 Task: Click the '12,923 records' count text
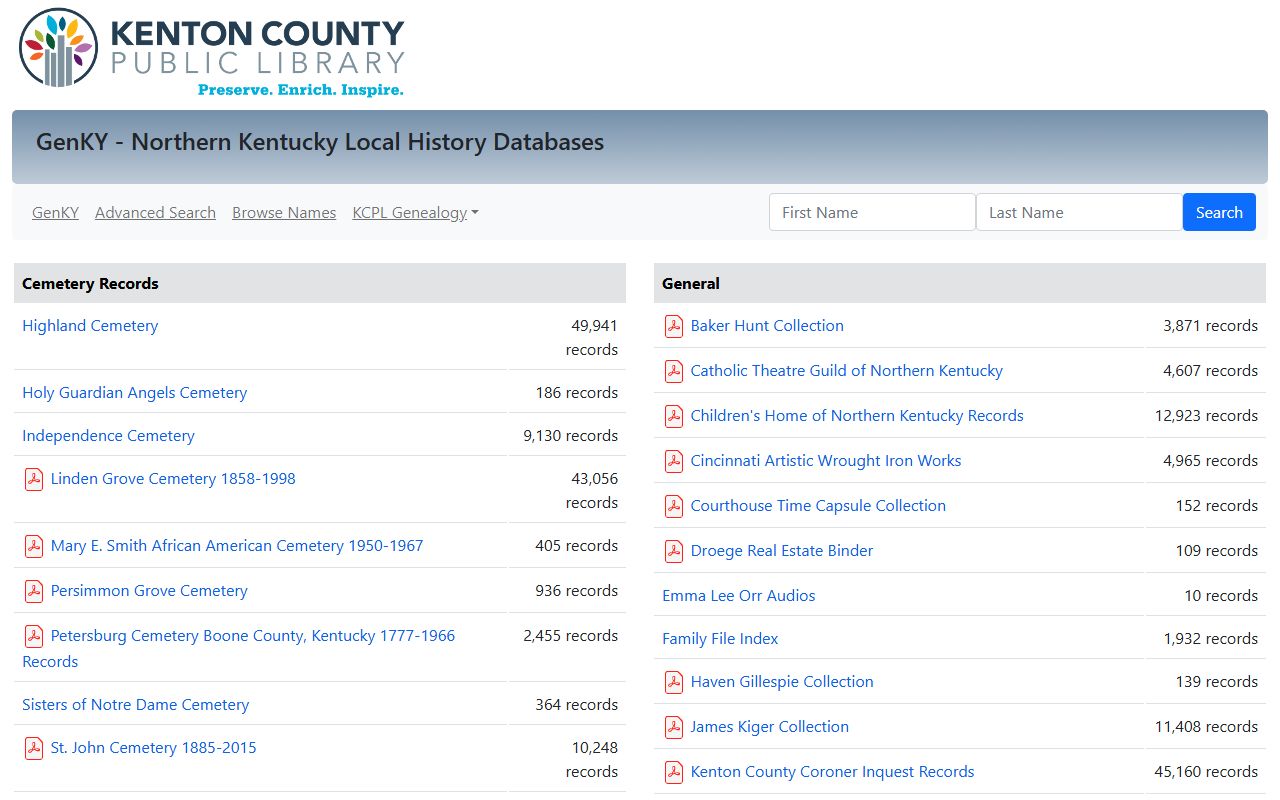point(1206,416)
